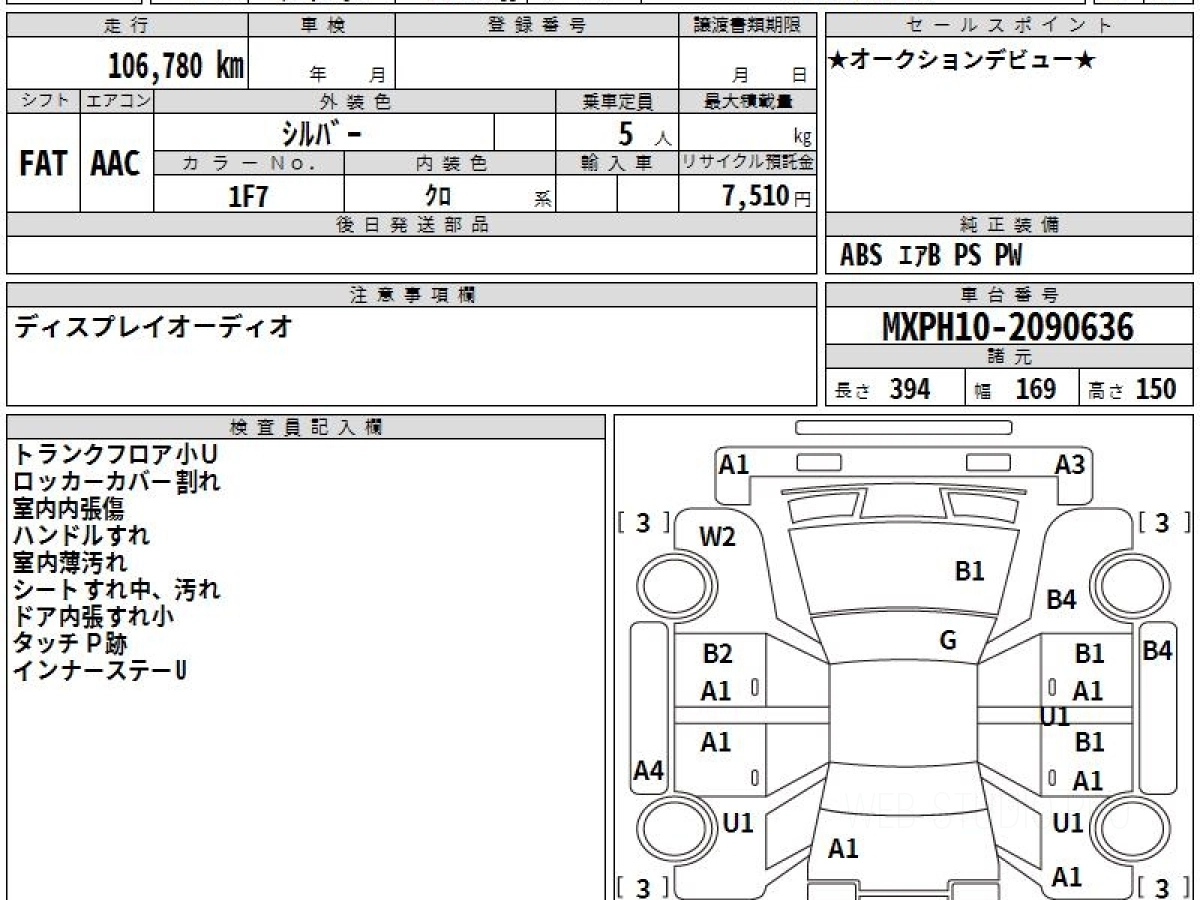Select the ドア内張すれ小 note

click(x=93, y=617)
